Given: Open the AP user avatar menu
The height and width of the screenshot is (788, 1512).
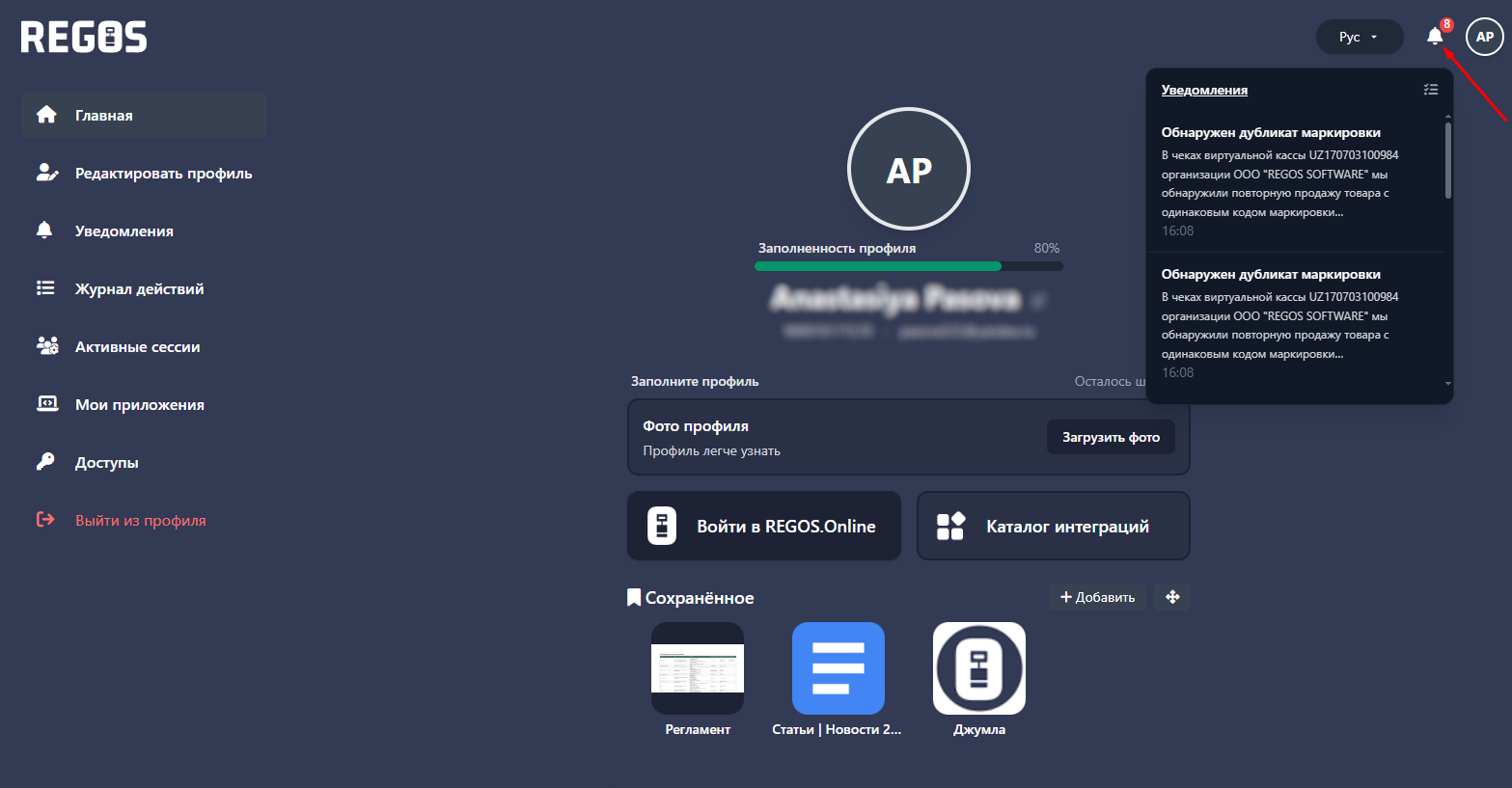Looking at the screenshot, I should coord(1484,37).
